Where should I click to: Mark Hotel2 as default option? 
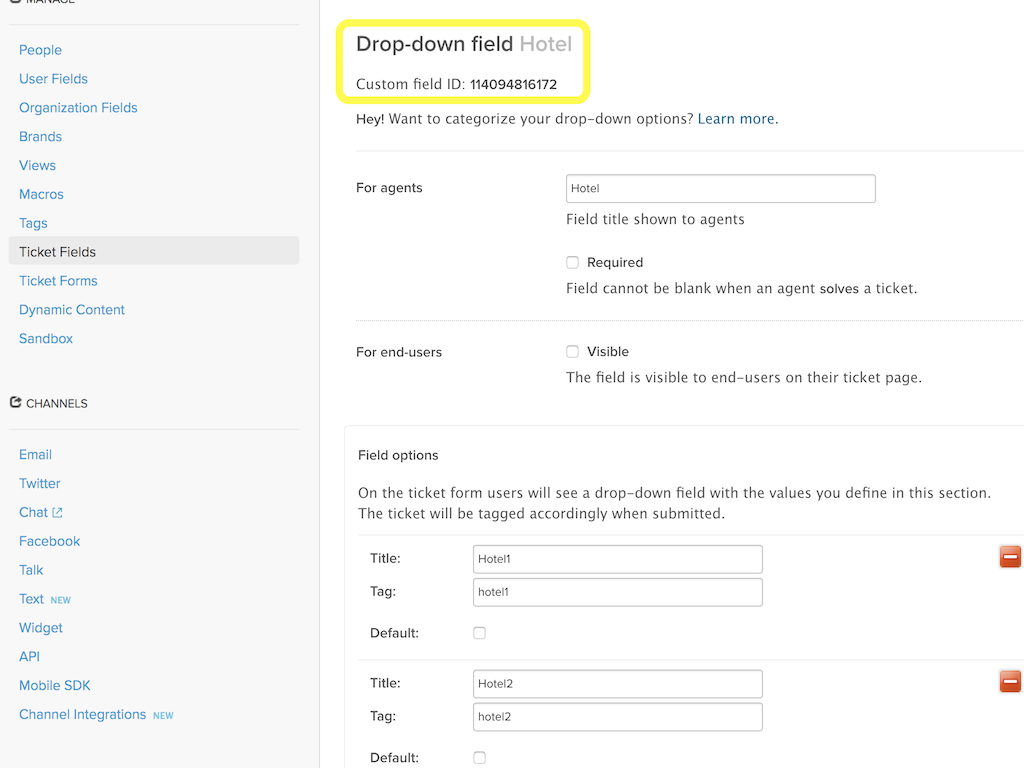coord(480,758)
